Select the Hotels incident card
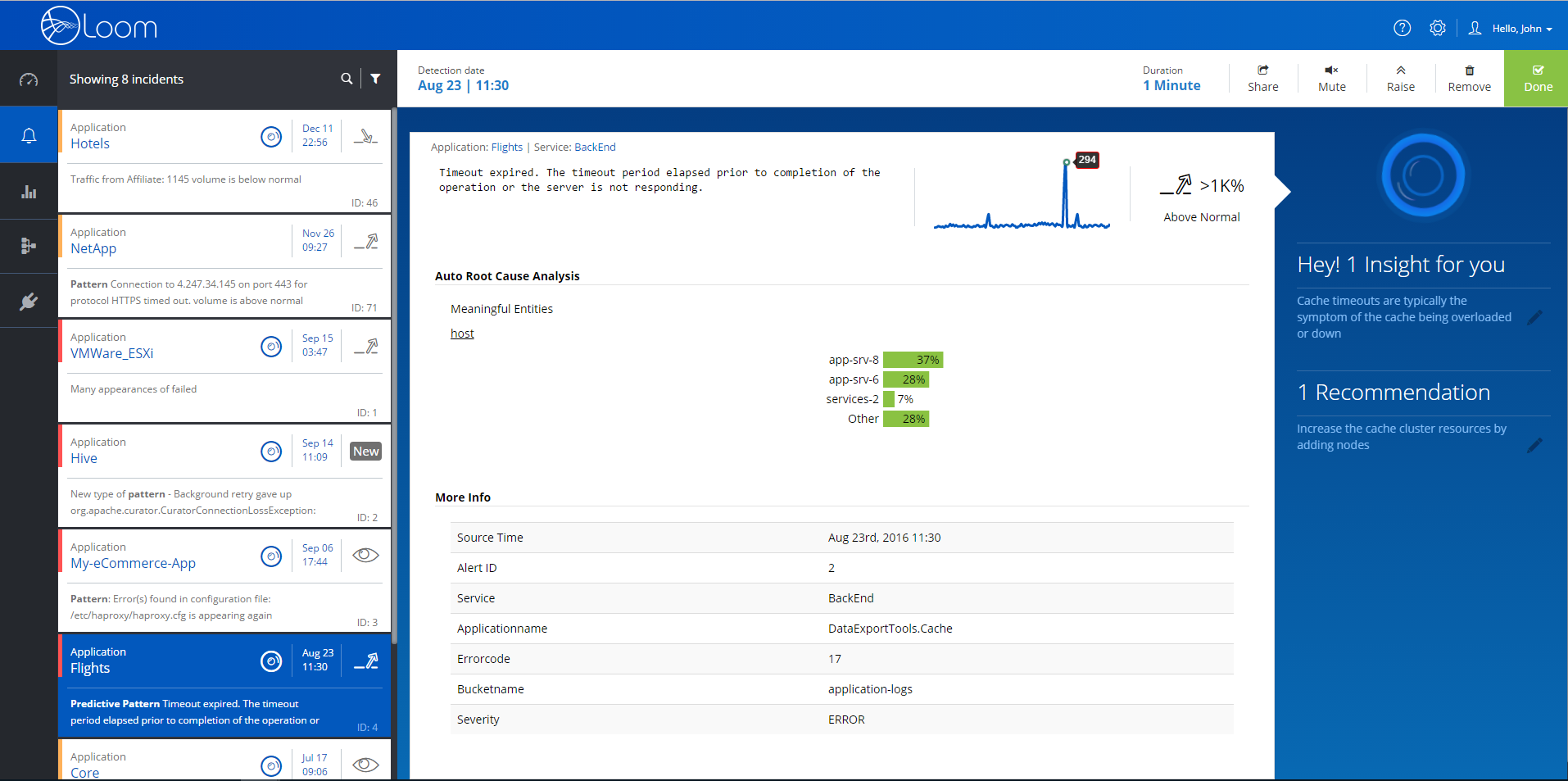The height and width of the screenshot is (781, 1568). tap(224, 161)
